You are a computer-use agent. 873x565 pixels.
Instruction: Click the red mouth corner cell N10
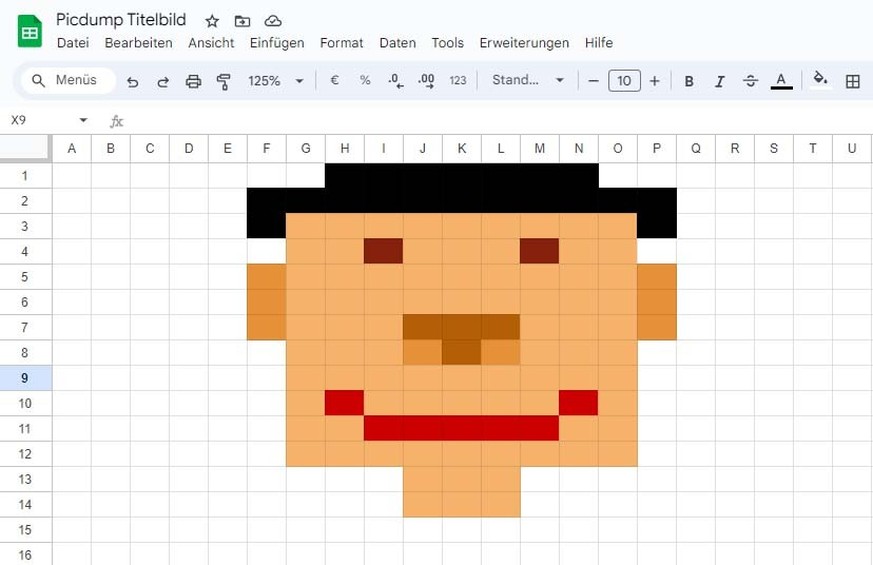click(x=578, y=403)
